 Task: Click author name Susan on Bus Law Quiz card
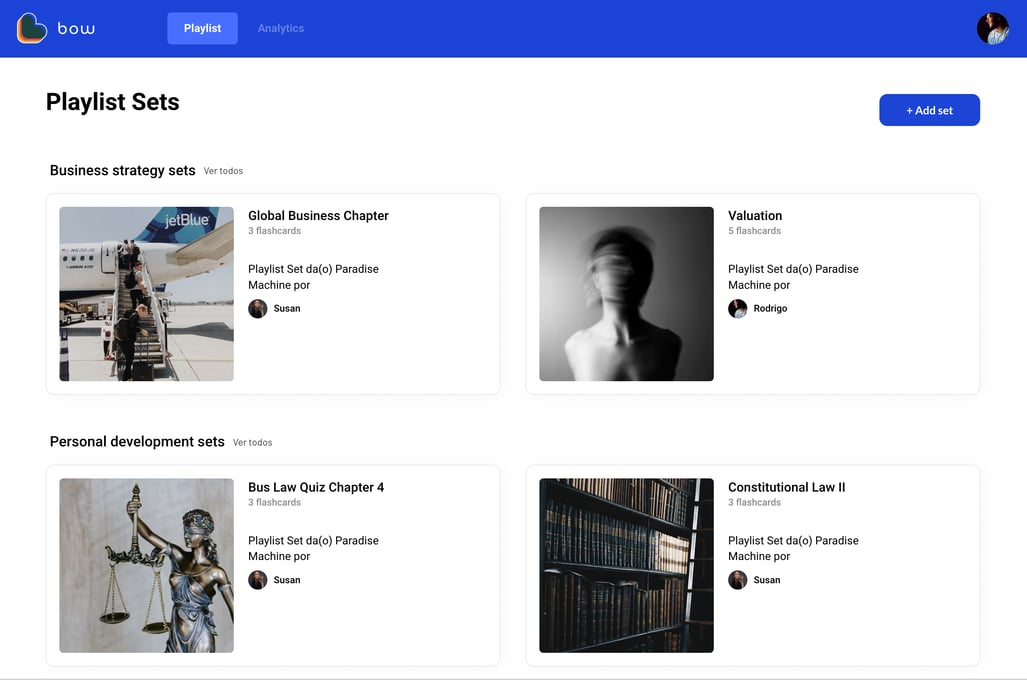click(x=287, y=580)
